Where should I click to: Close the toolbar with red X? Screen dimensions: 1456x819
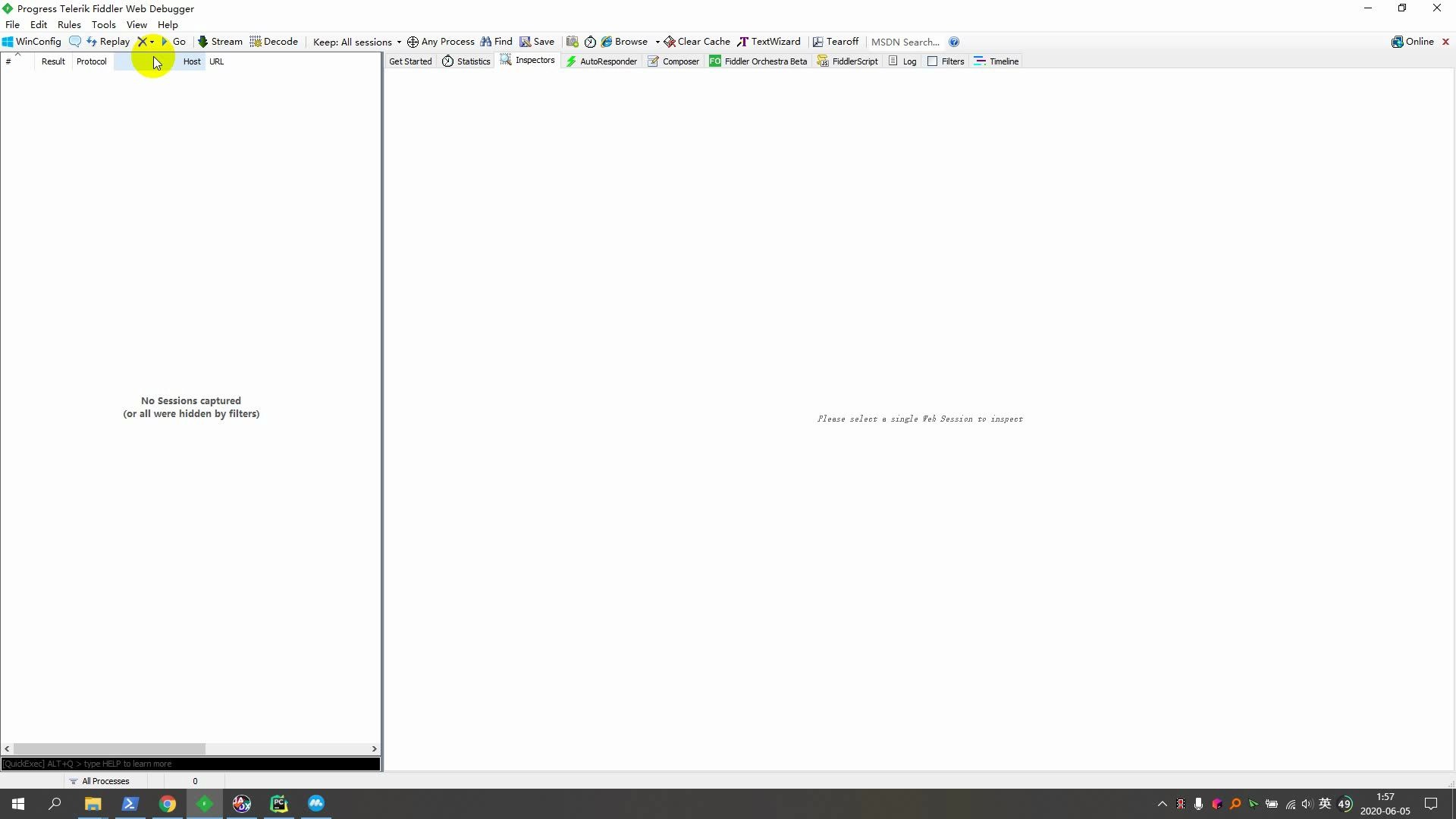click(1445, 42)
